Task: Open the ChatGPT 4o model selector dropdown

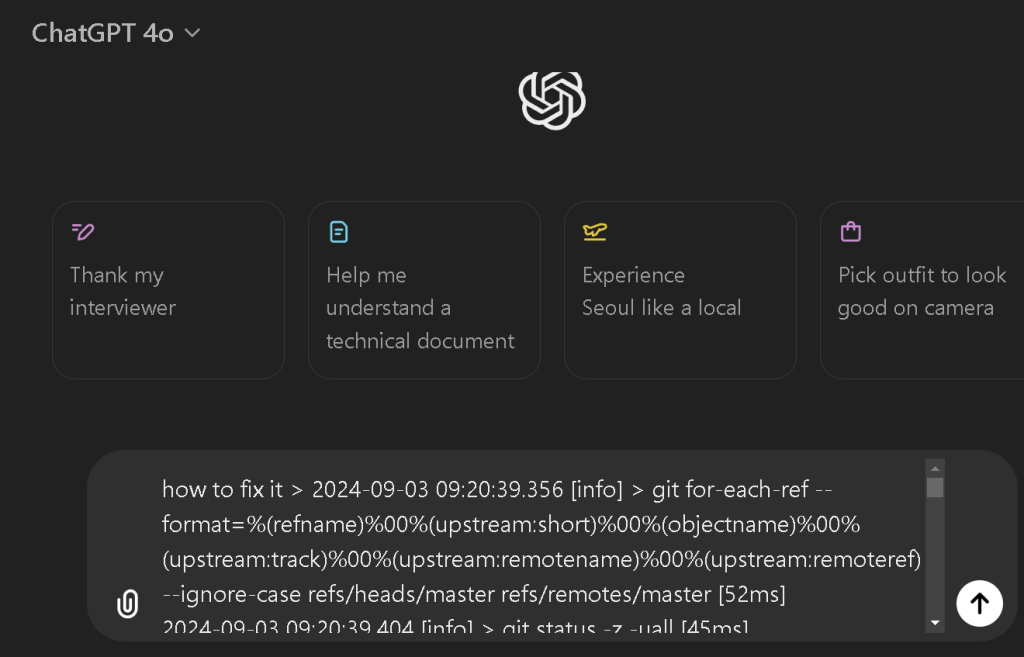Action: click(116, 33)
